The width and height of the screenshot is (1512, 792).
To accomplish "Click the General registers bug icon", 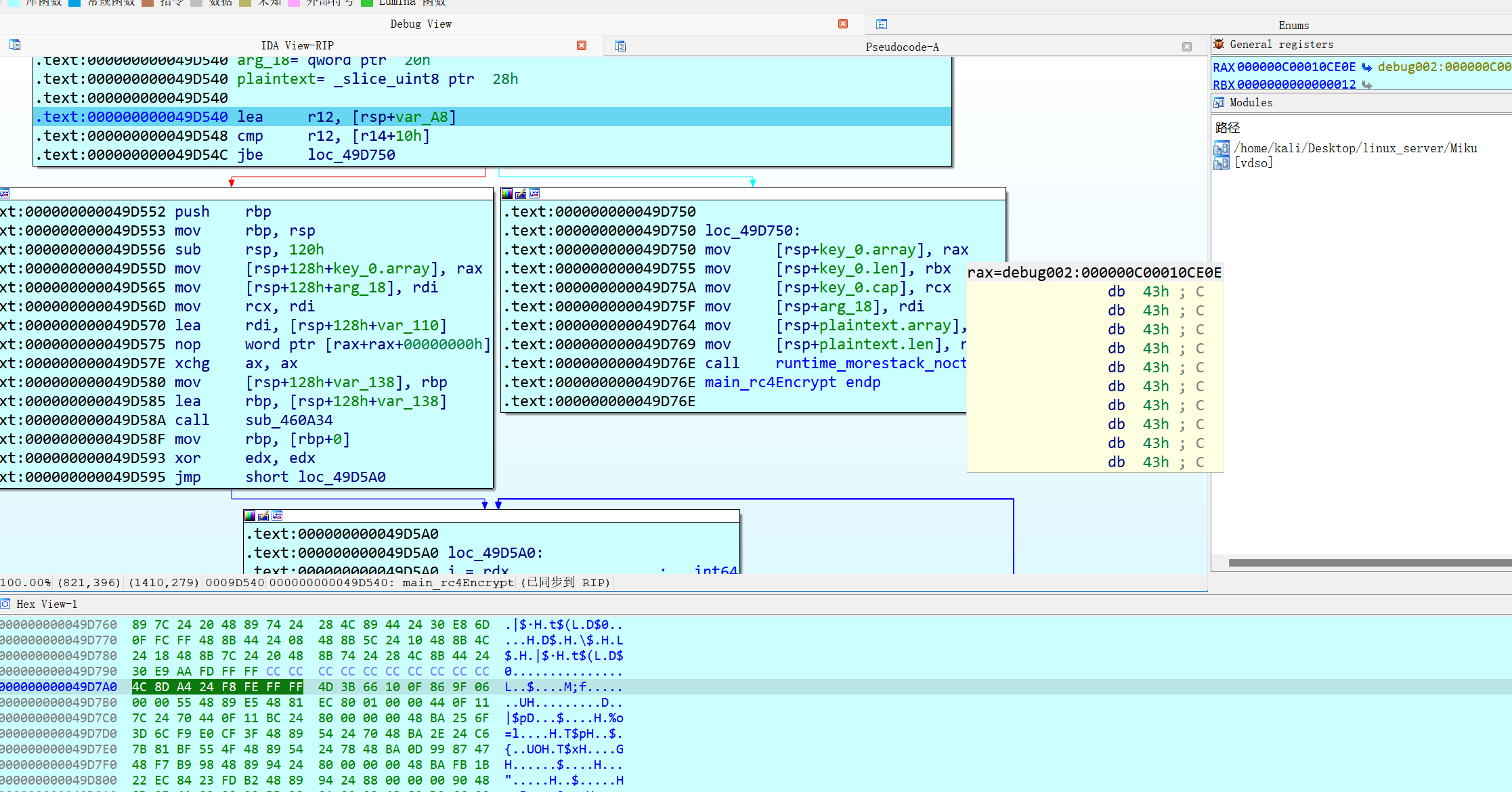I will (x=1219, y=44).
